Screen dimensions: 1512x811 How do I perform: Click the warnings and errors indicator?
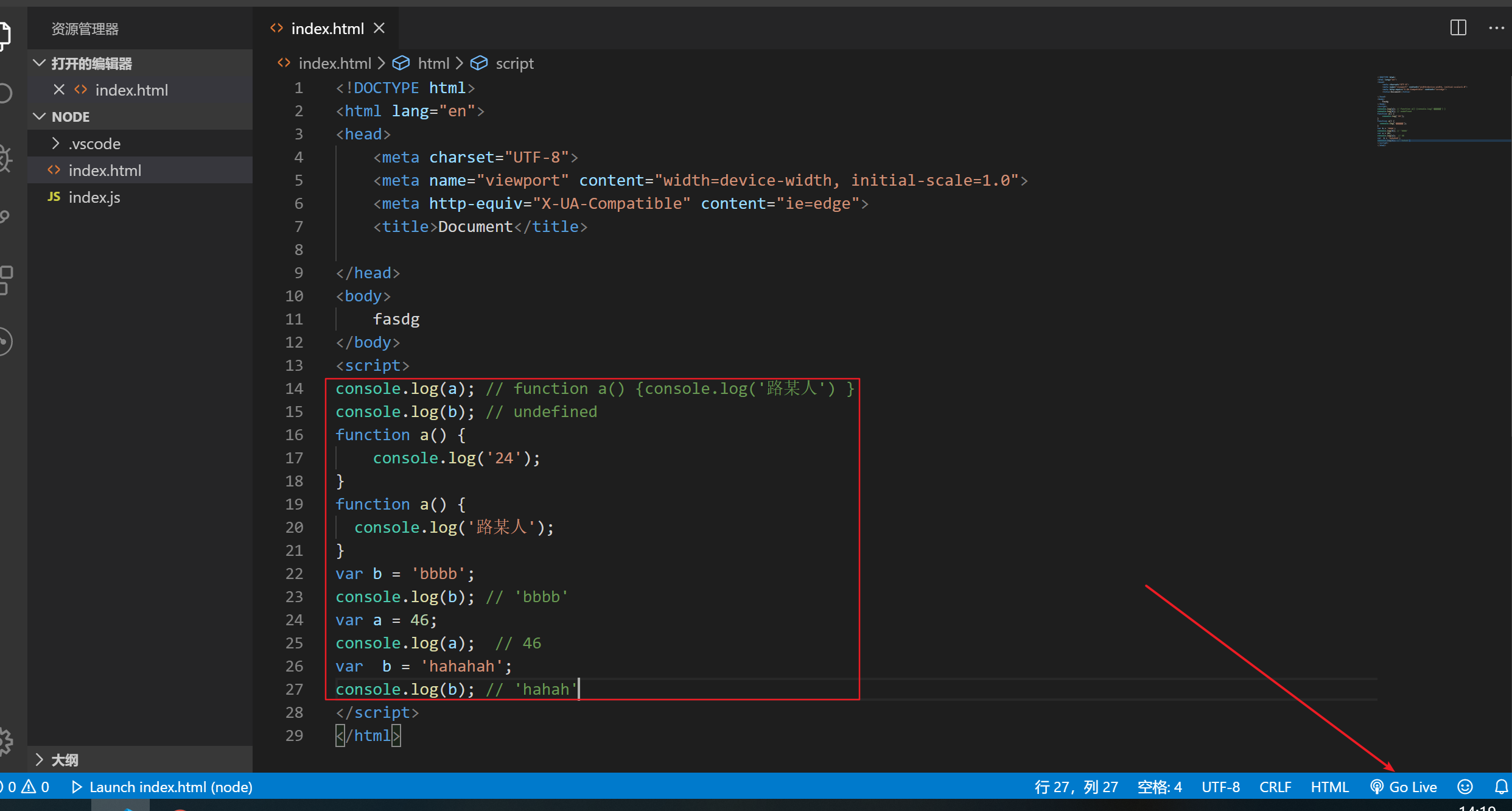tap(26, 787)
